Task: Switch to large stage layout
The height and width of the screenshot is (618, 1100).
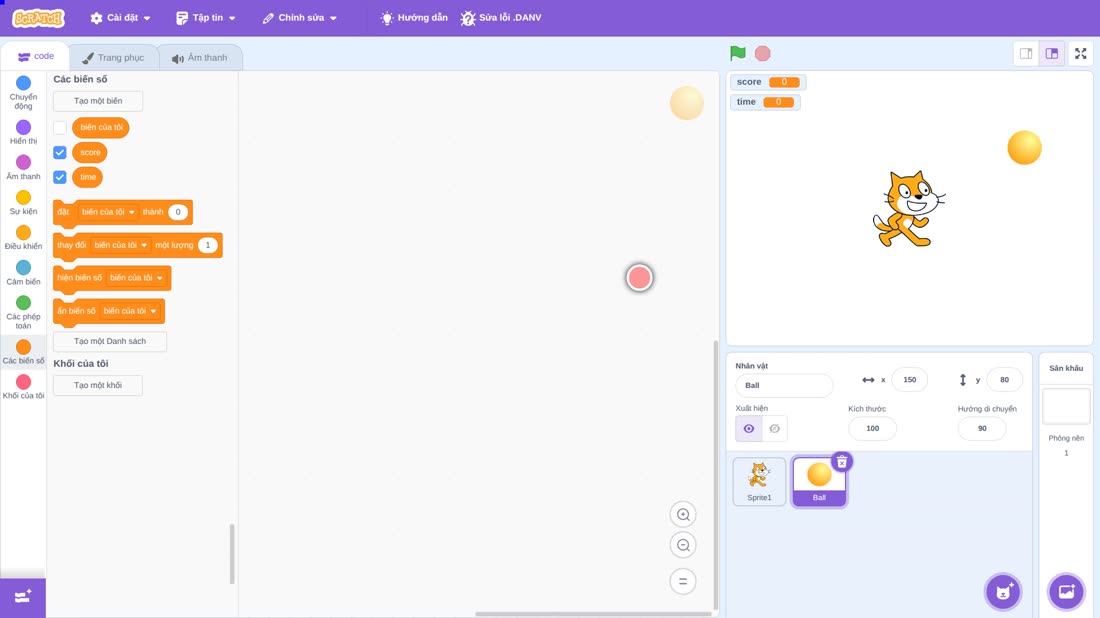Action: point(1052,53)
